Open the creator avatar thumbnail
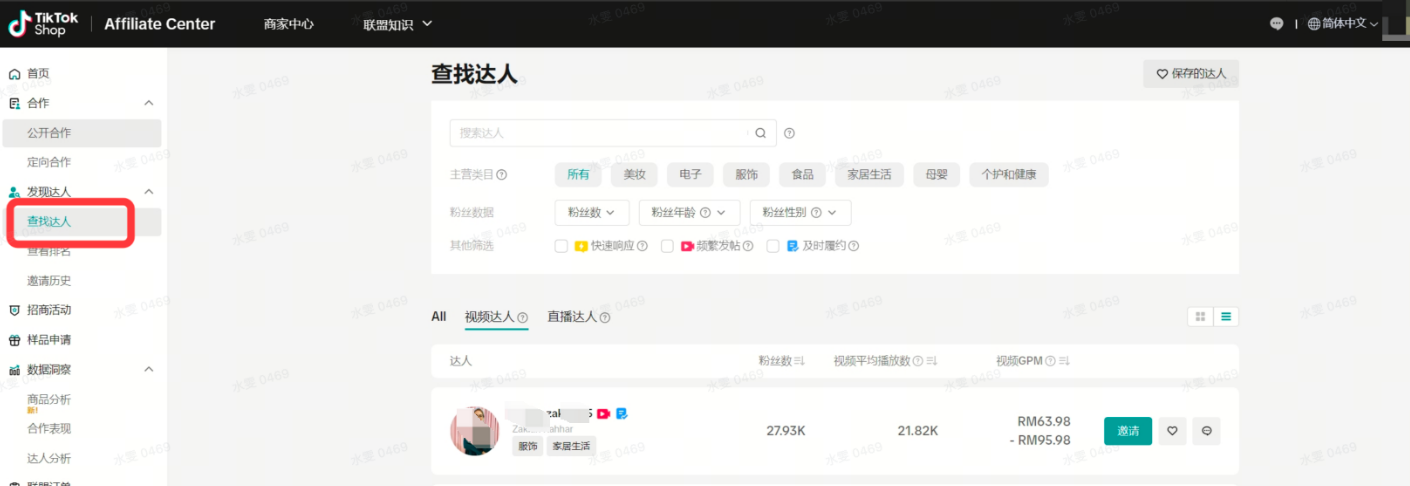The height and width of the screenshot is (486, 1410). click(x=475, y=431)
